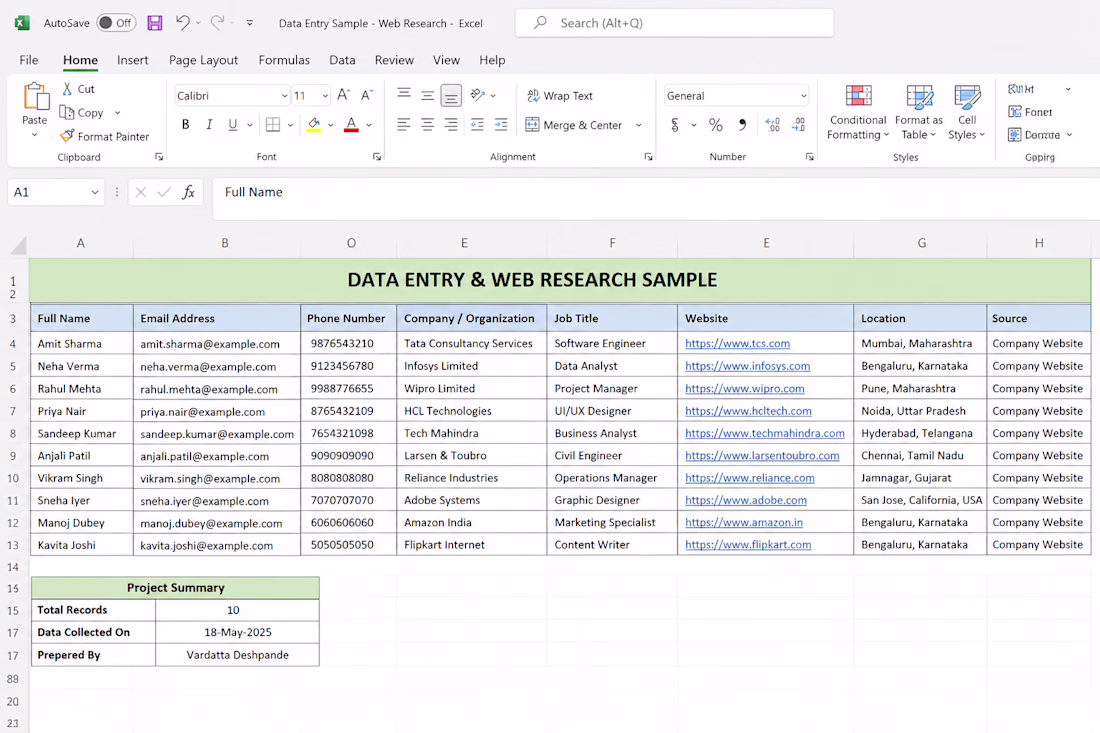
Task: Toggle the Bottom Align button
Action: tap(451, 95)
